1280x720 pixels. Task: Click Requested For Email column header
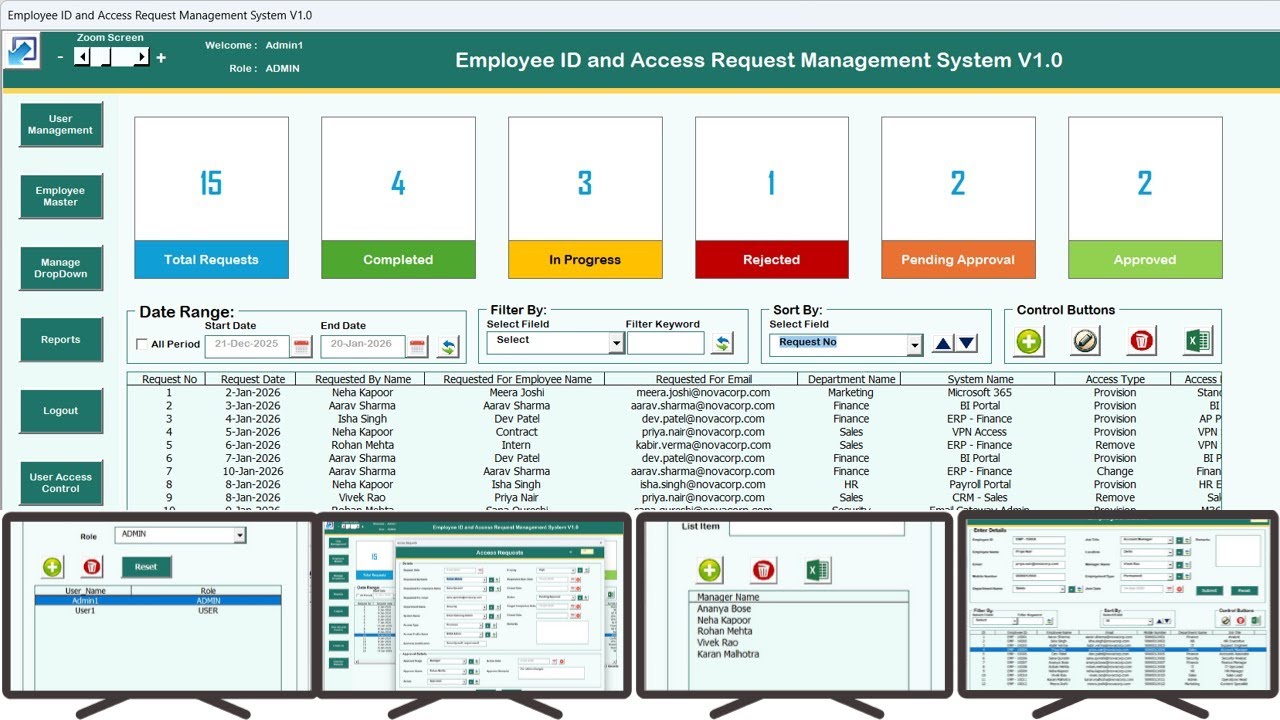click(x=703, y=379)
